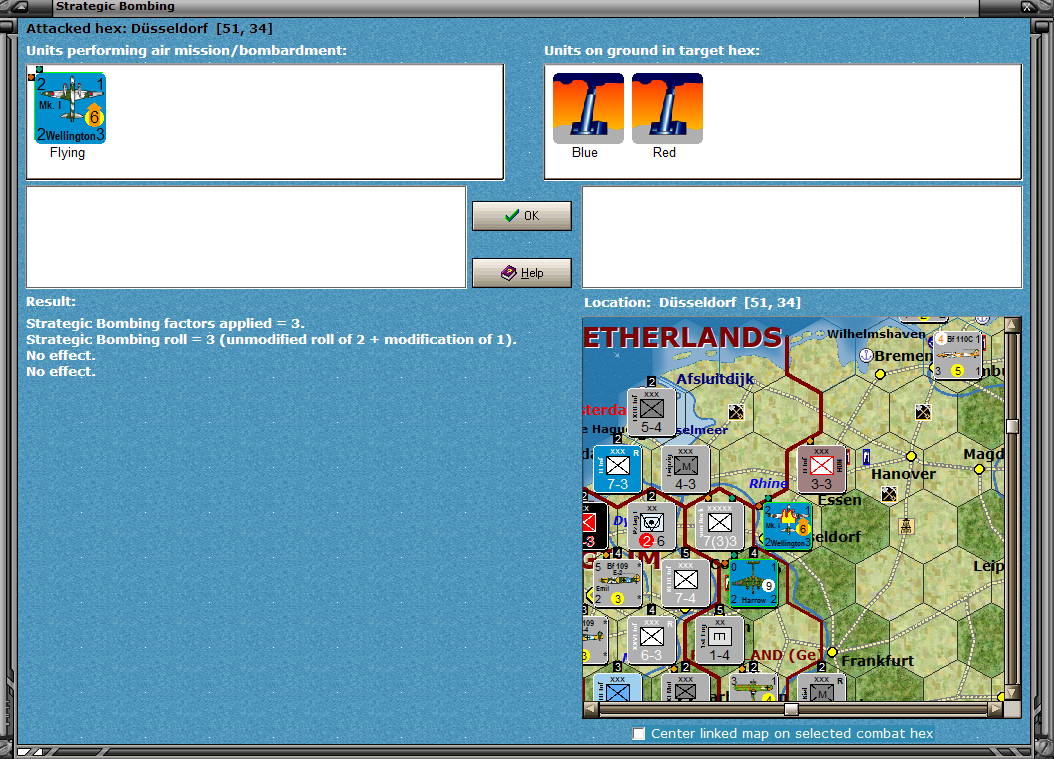The width and height of the screenshot is (1054, 759).
Task: Select the flying Wellington bomber unit counter
Action: pos(70,108)
